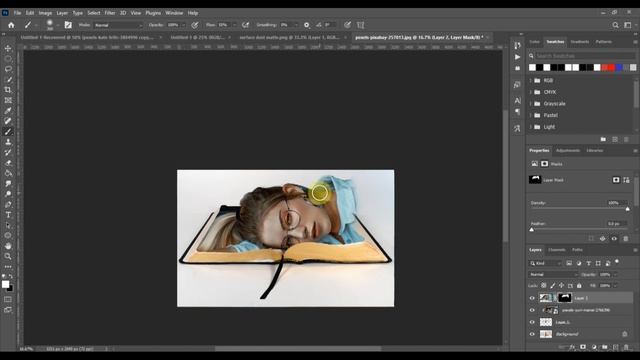Select the Frame tool
Viewport: 640px width, 360px height.
(8, 100)
